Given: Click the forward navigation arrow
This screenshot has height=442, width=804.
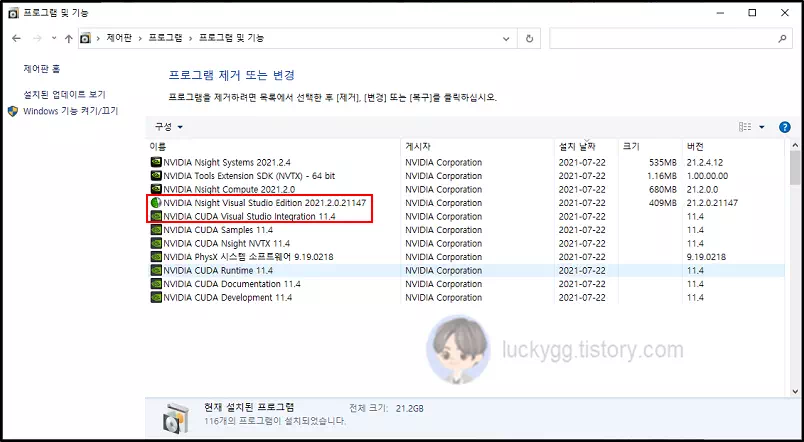Looking at the screenshot, I should click(x=37, y=38).
